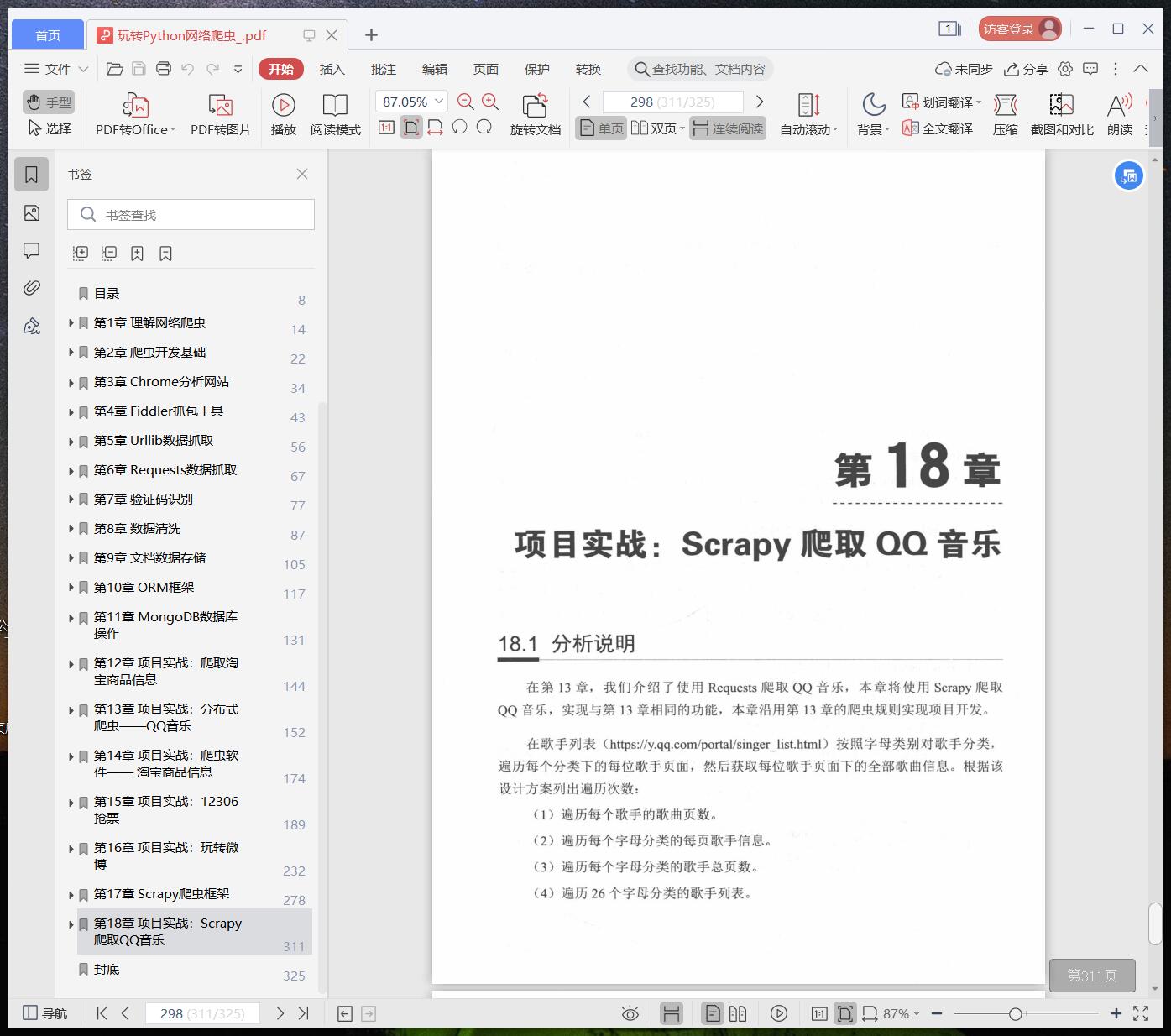Click the toolbar page number field 298
Image resolution: width=1171 pixels, height=1036 pixels.
pos(672,102)
